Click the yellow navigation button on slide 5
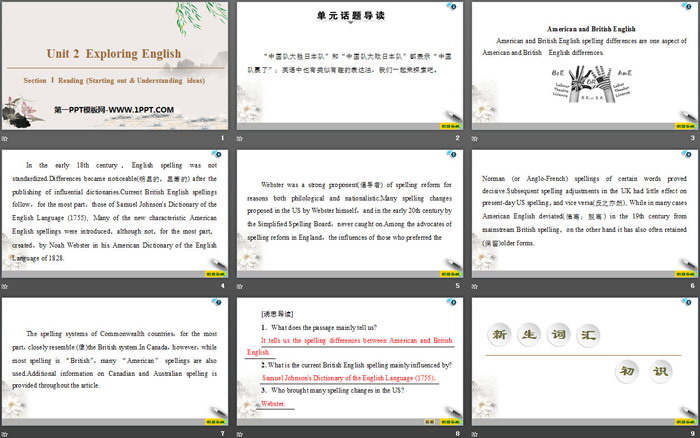Image resolution: width=700 pixels, height=438 pixels. pyautogui.click(x=450, y=274)
